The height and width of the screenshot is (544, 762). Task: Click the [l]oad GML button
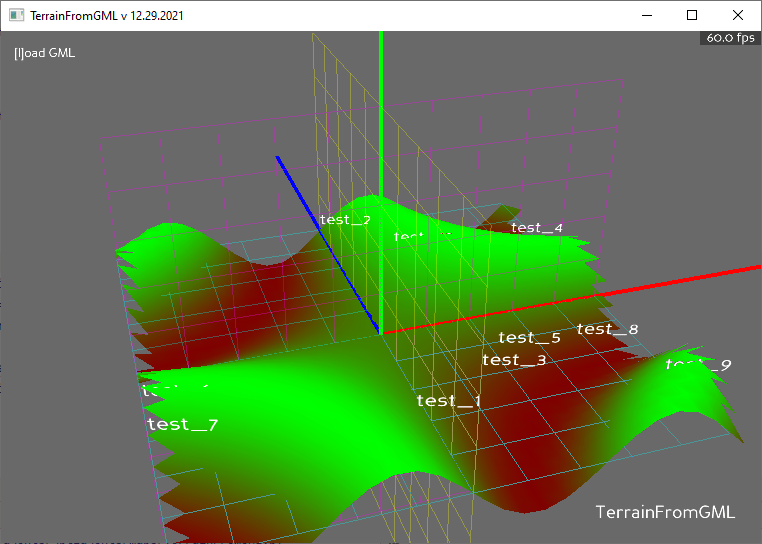pos(44,53)
